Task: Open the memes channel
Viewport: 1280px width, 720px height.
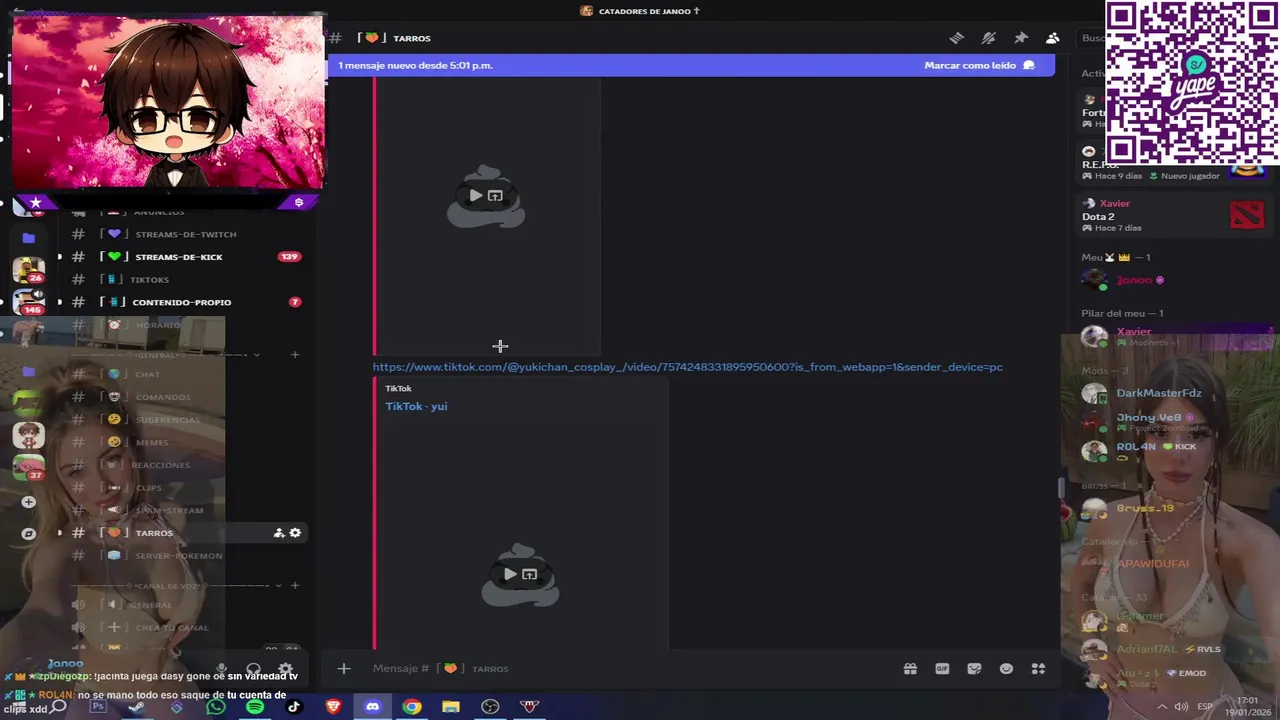Action: (x=185, y=442)
